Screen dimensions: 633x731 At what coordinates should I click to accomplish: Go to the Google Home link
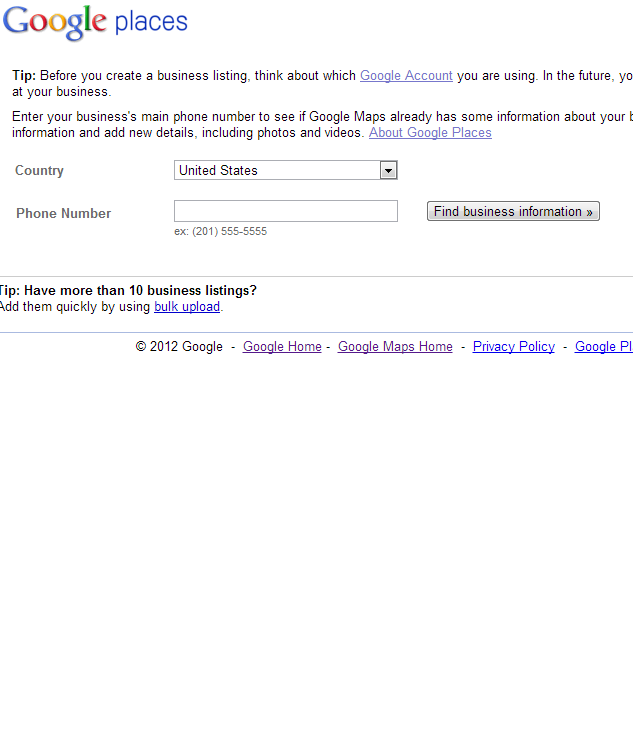pyautogui.click(x=282, y=346)
